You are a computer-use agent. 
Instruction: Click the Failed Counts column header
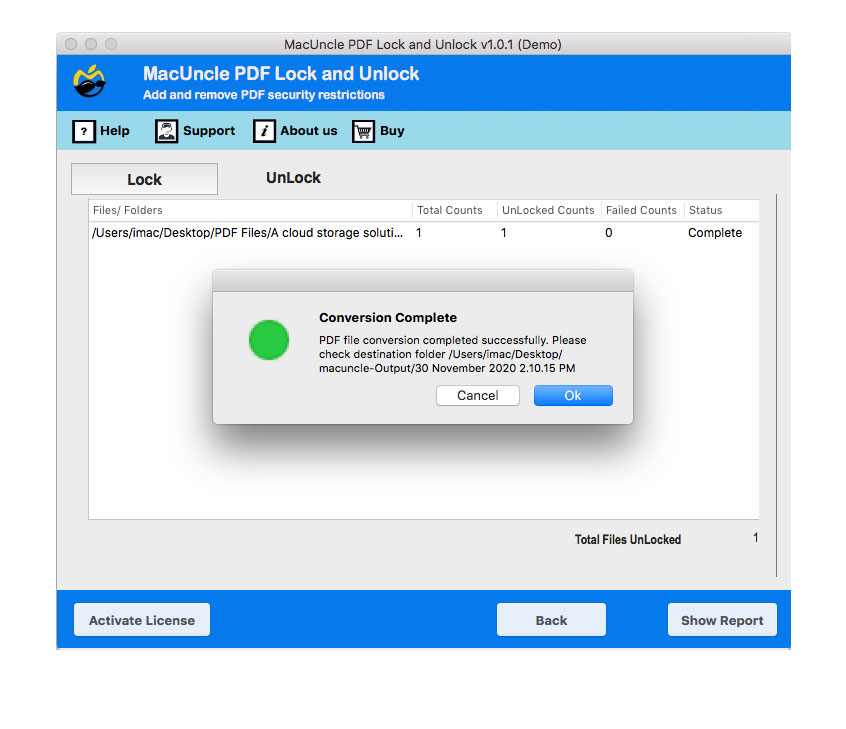tap(641, 210)
